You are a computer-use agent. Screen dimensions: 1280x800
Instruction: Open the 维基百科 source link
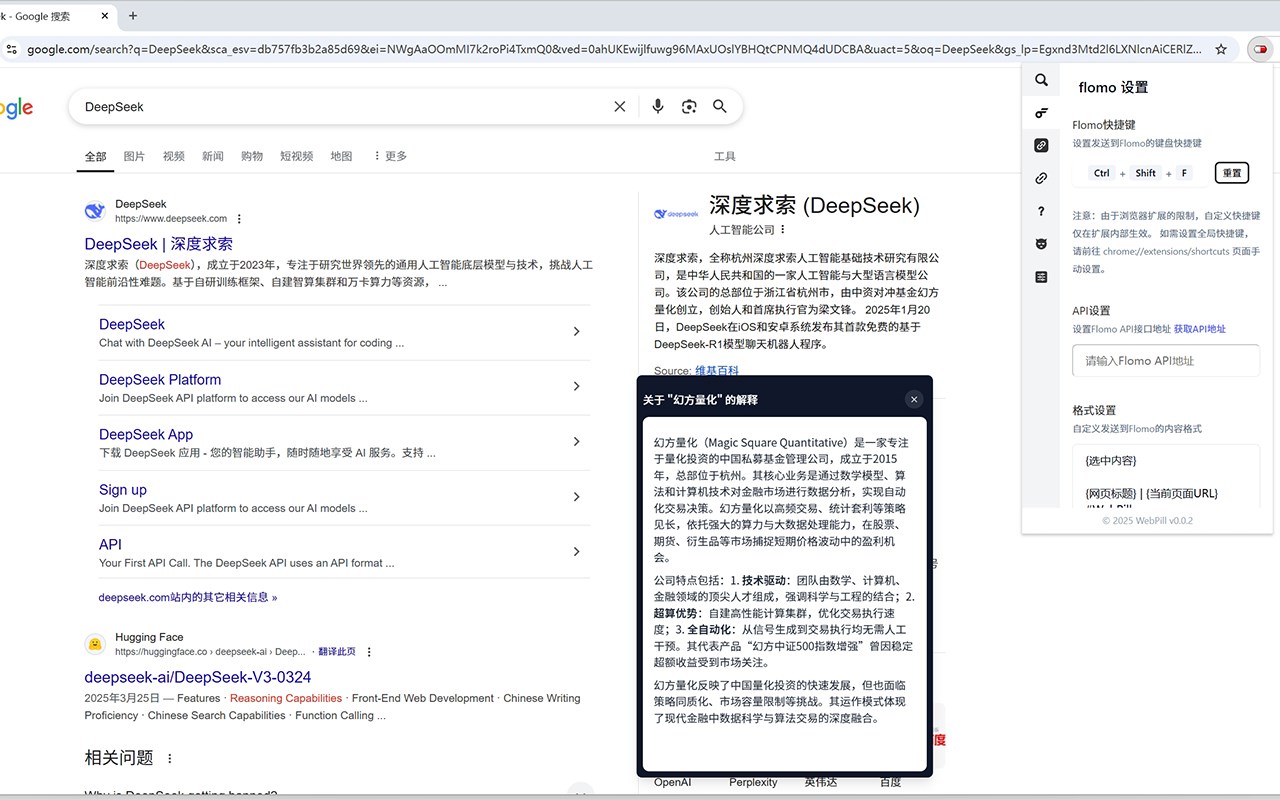click(x=717, y=371)
